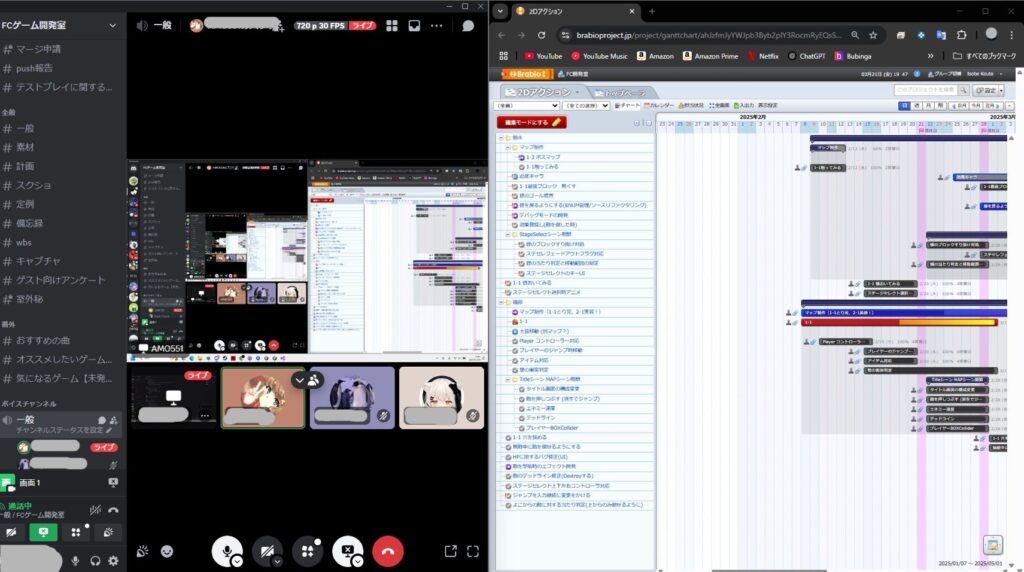The width and height of the screenshot is (1024, 572).
Task: Switch to grid view layout icon
Action: [x=391, y=26]
